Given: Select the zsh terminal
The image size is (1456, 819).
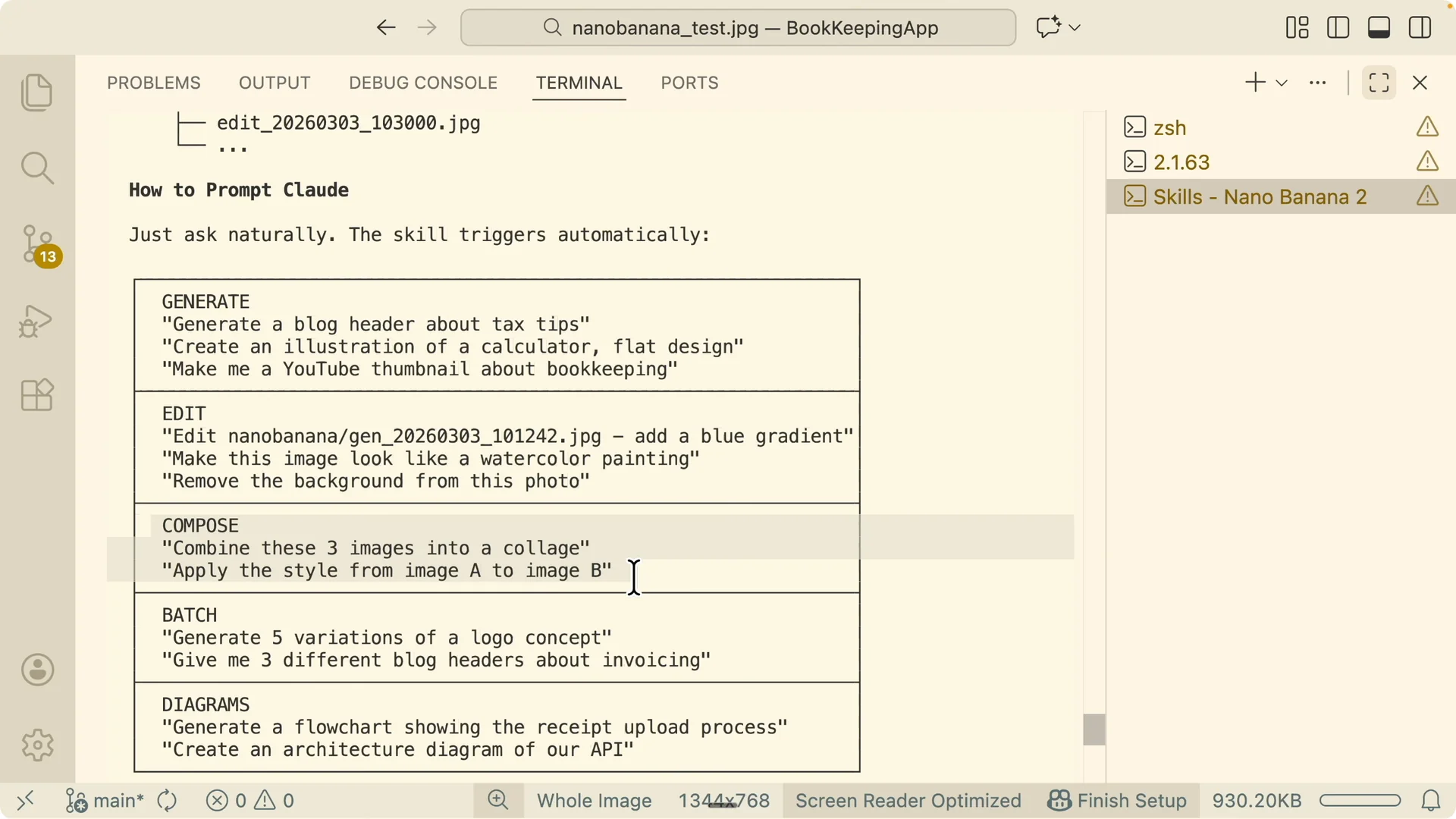Looking at the screenshot, I should (1280, 127).
